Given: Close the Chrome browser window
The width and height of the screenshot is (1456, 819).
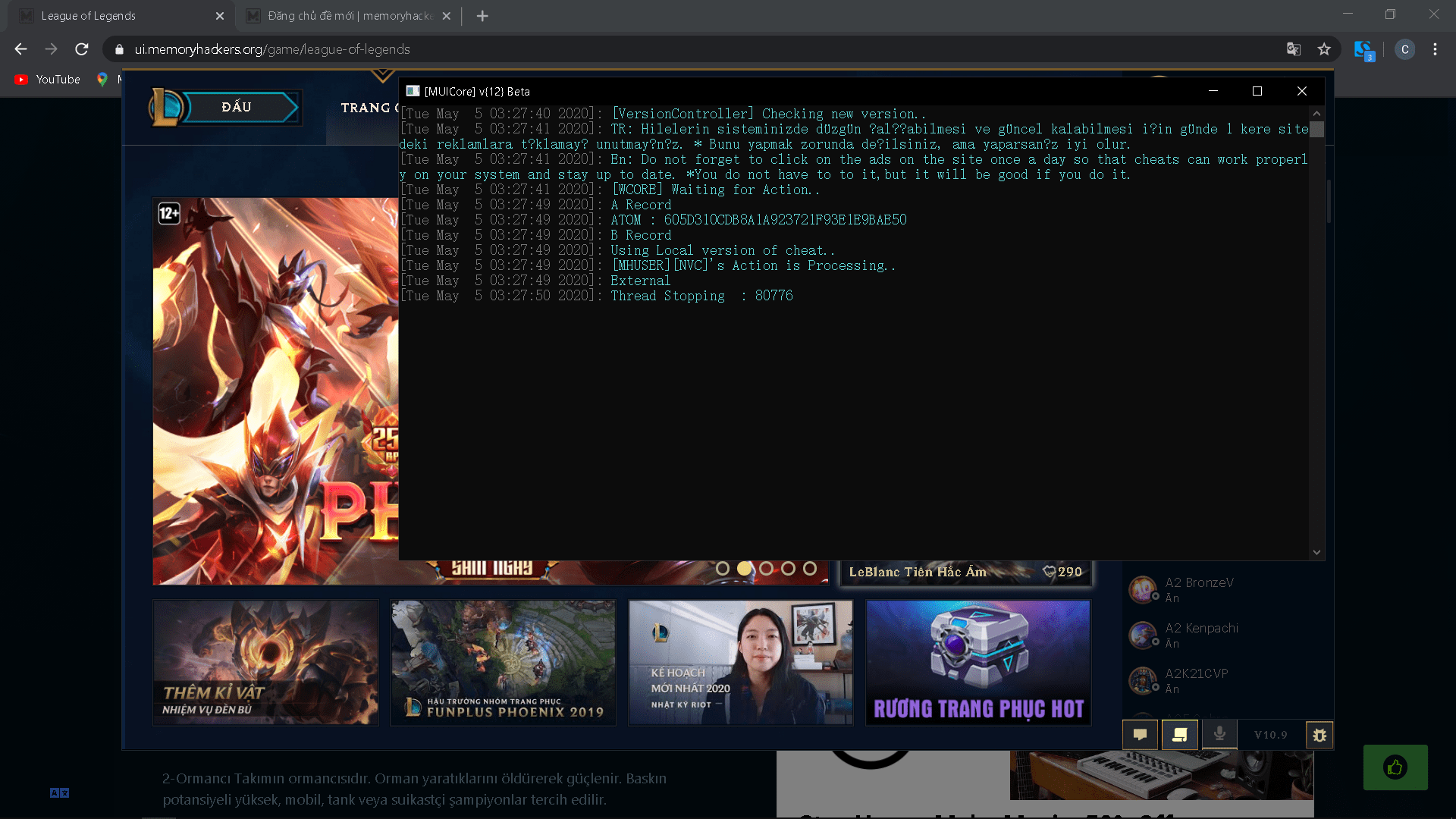Looking at the screenshot, I should (1434, 14).
